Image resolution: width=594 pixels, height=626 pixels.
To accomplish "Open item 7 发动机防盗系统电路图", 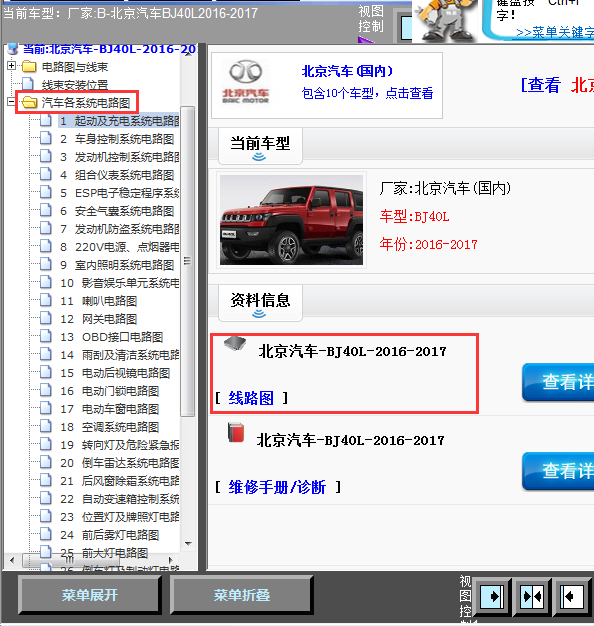I will click(120, 229).
